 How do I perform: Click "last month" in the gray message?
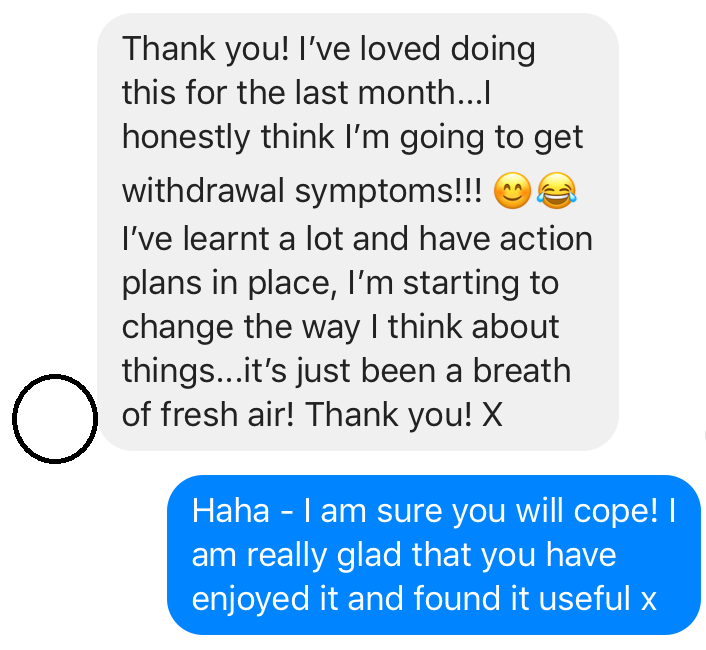pyautogui.click(x=376, y=93)
